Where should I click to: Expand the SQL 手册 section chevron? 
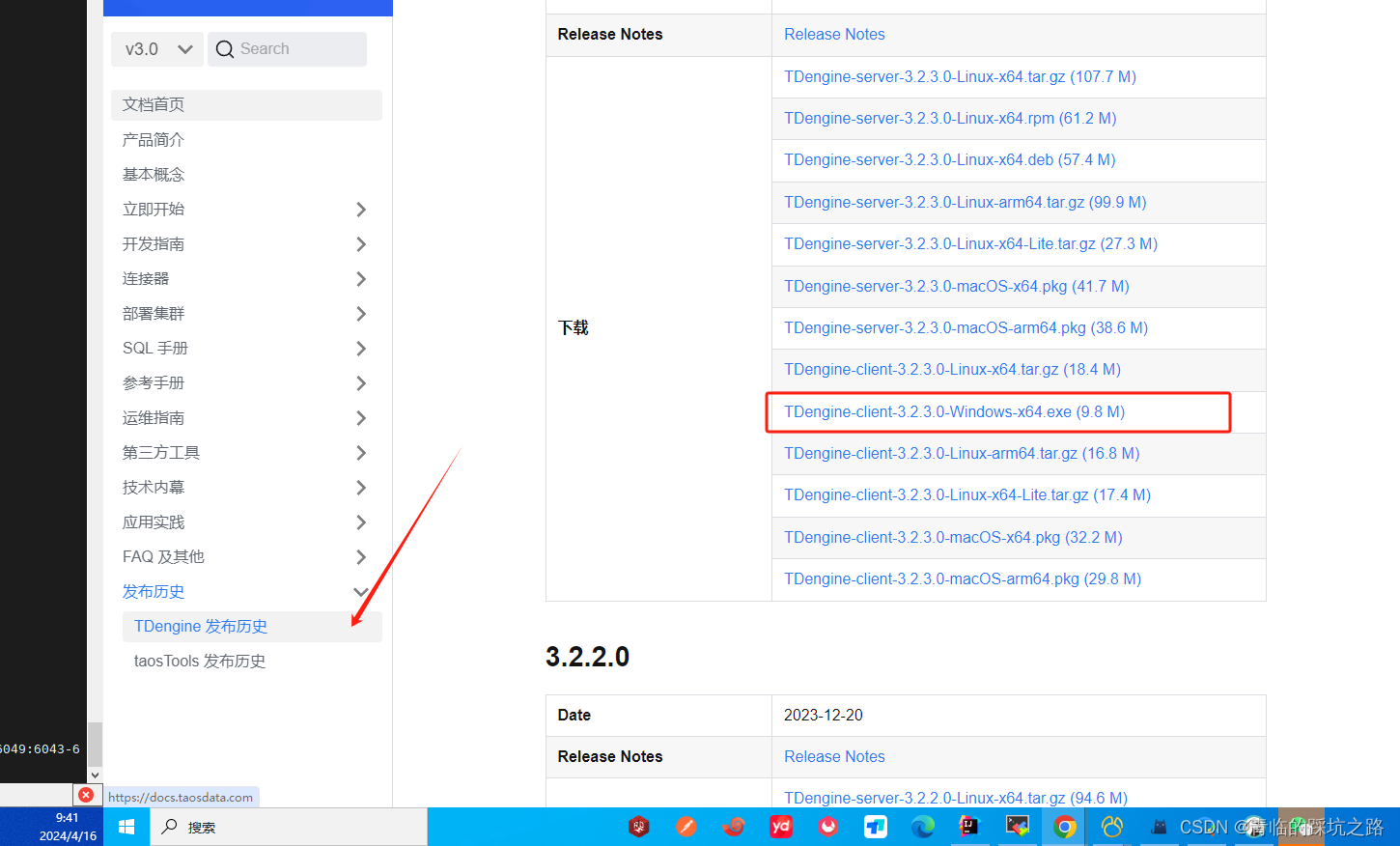(x=361, y=349)
